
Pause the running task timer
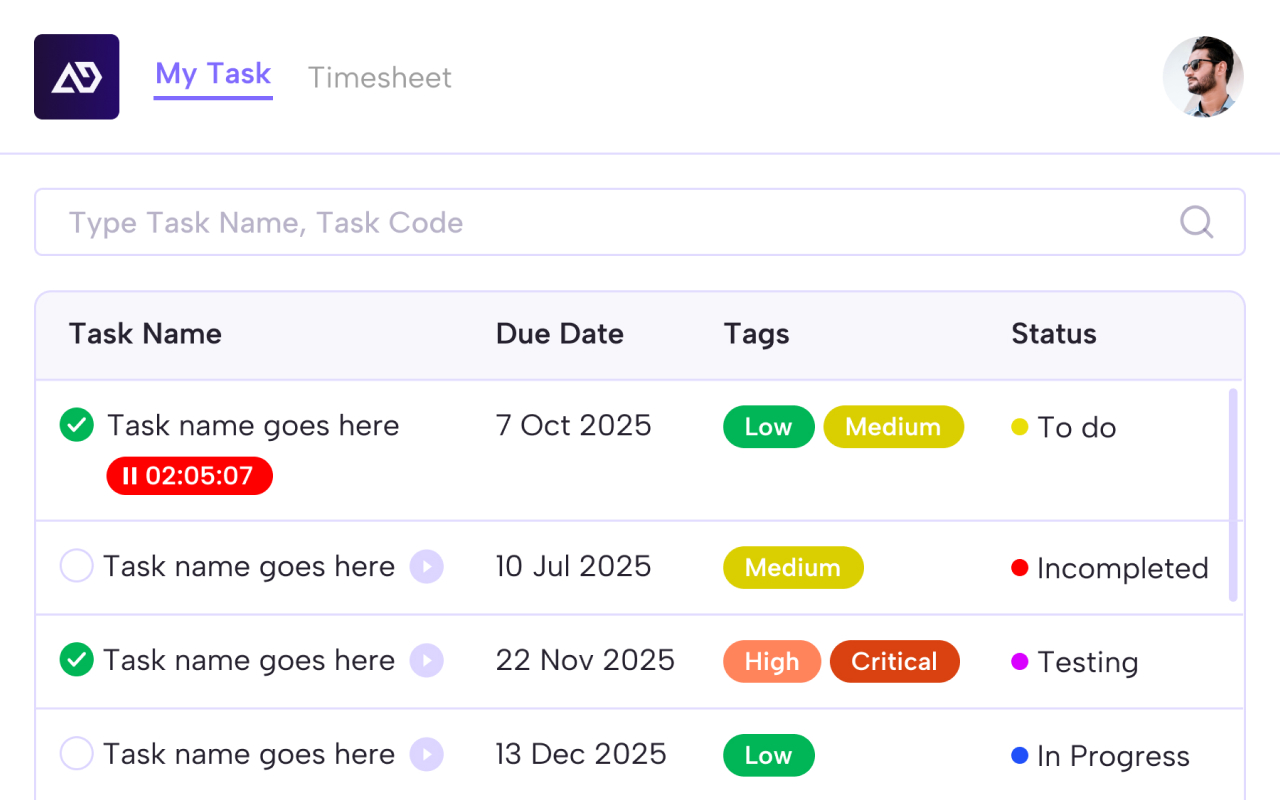tap(129, 475)
